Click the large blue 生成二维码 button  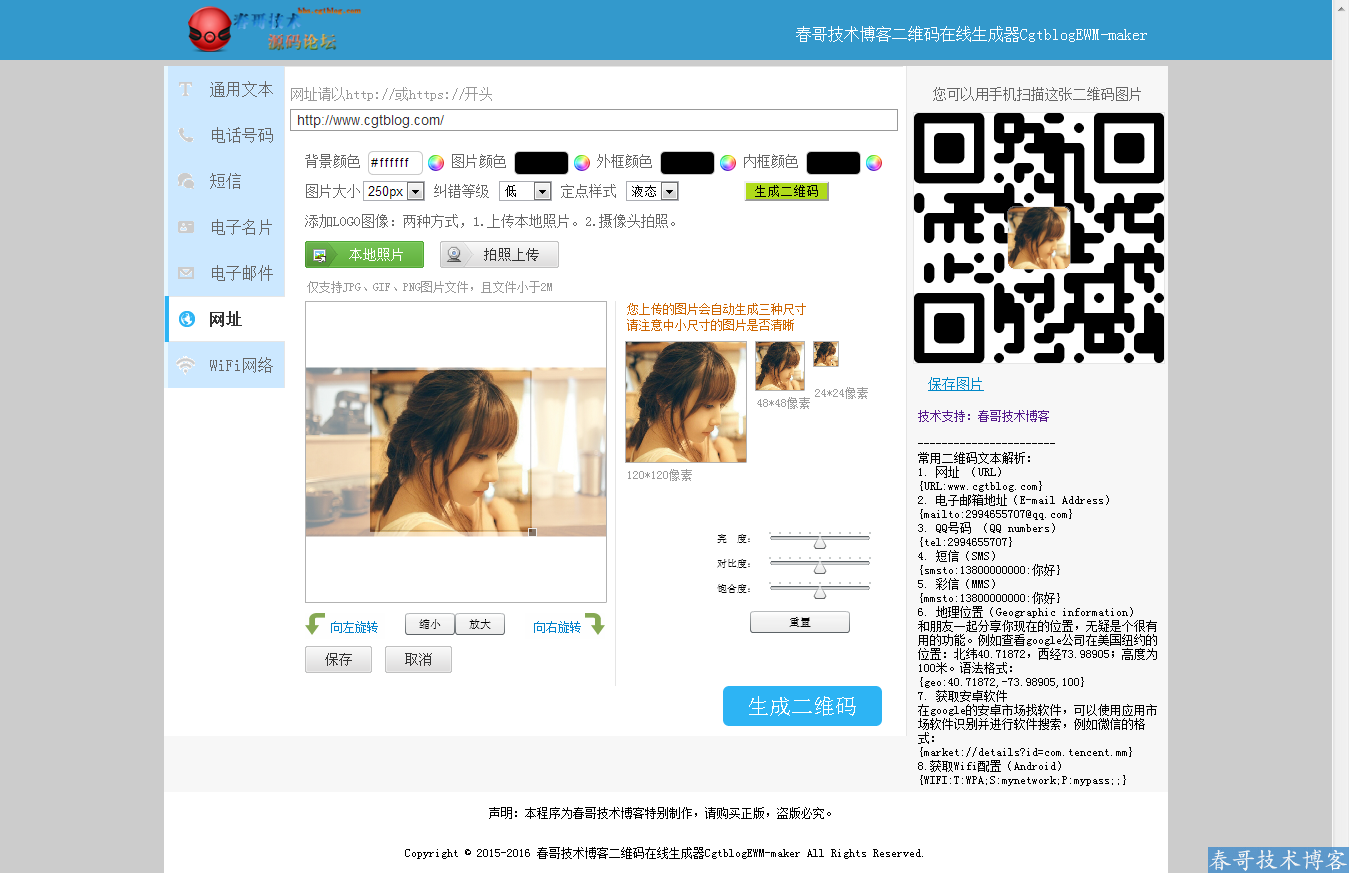[x=802, y=706]
